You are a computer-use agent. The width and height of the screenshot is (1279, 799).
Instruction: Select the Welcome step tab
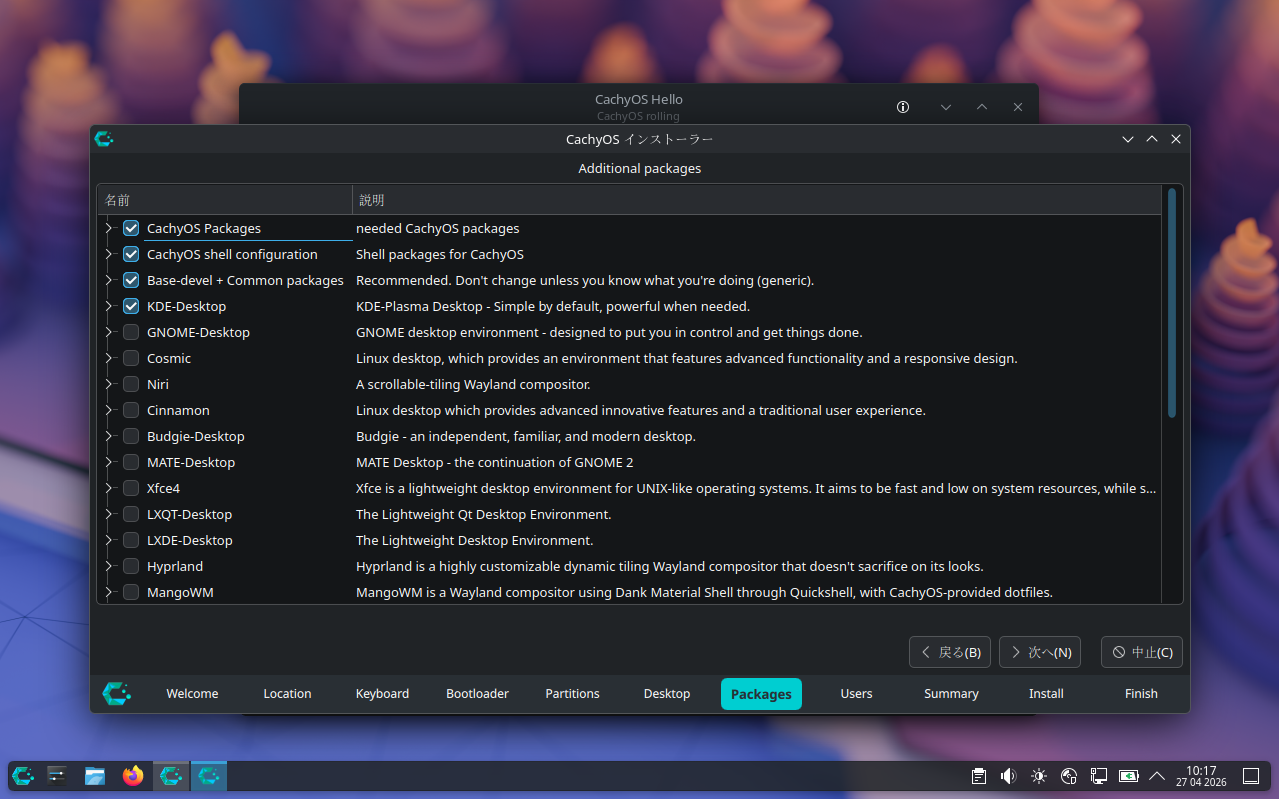pos(192,693)
